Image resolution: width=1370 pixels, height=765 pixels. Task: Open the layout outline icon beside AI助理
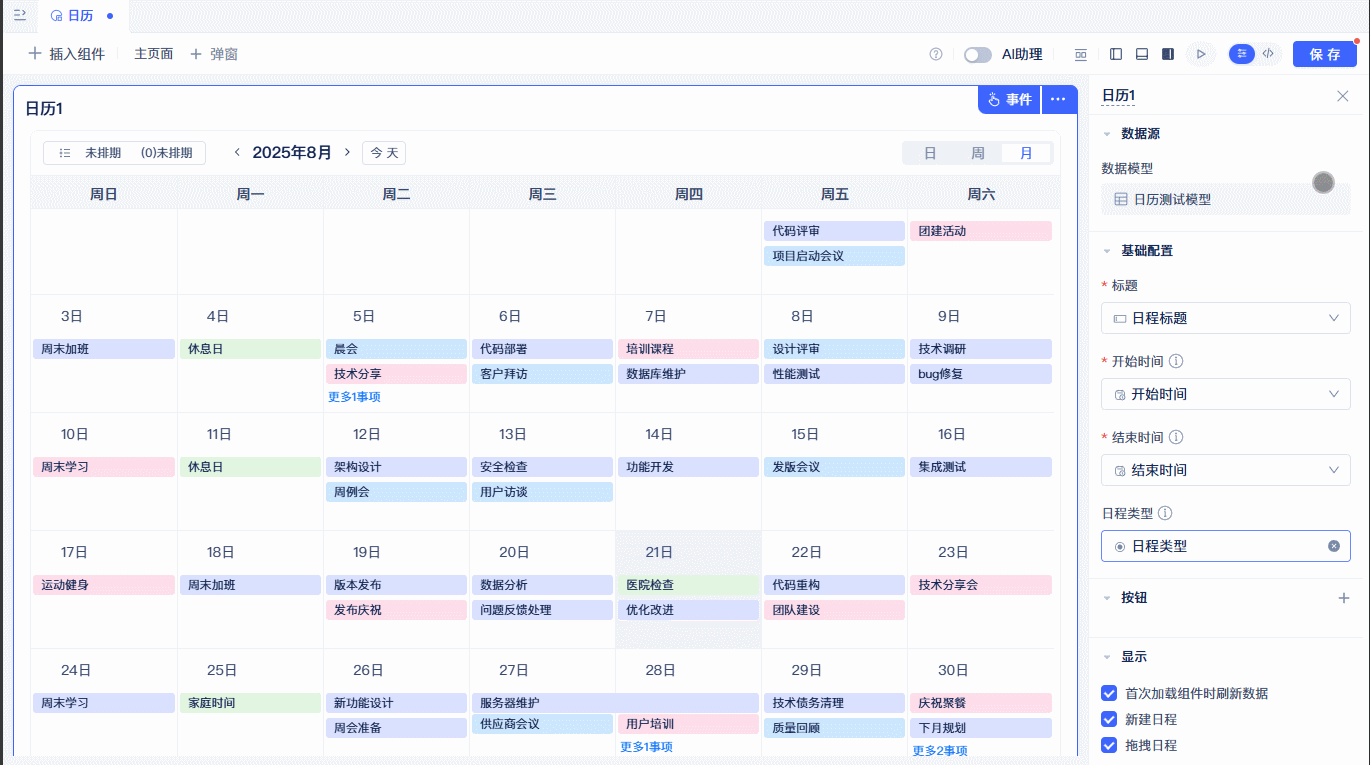click(x=1081, y=54)
